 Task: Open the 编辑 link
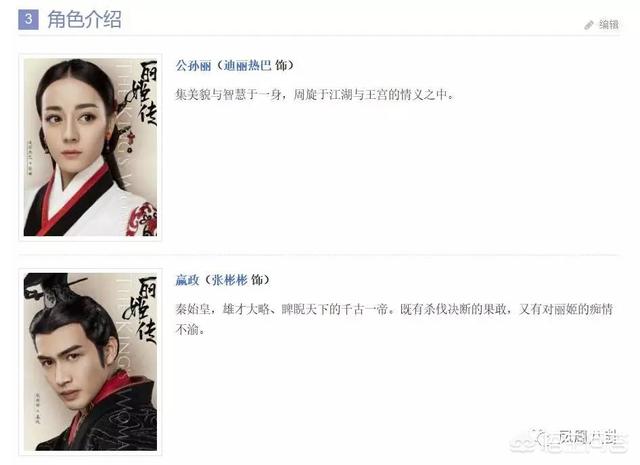pos(609,25)
